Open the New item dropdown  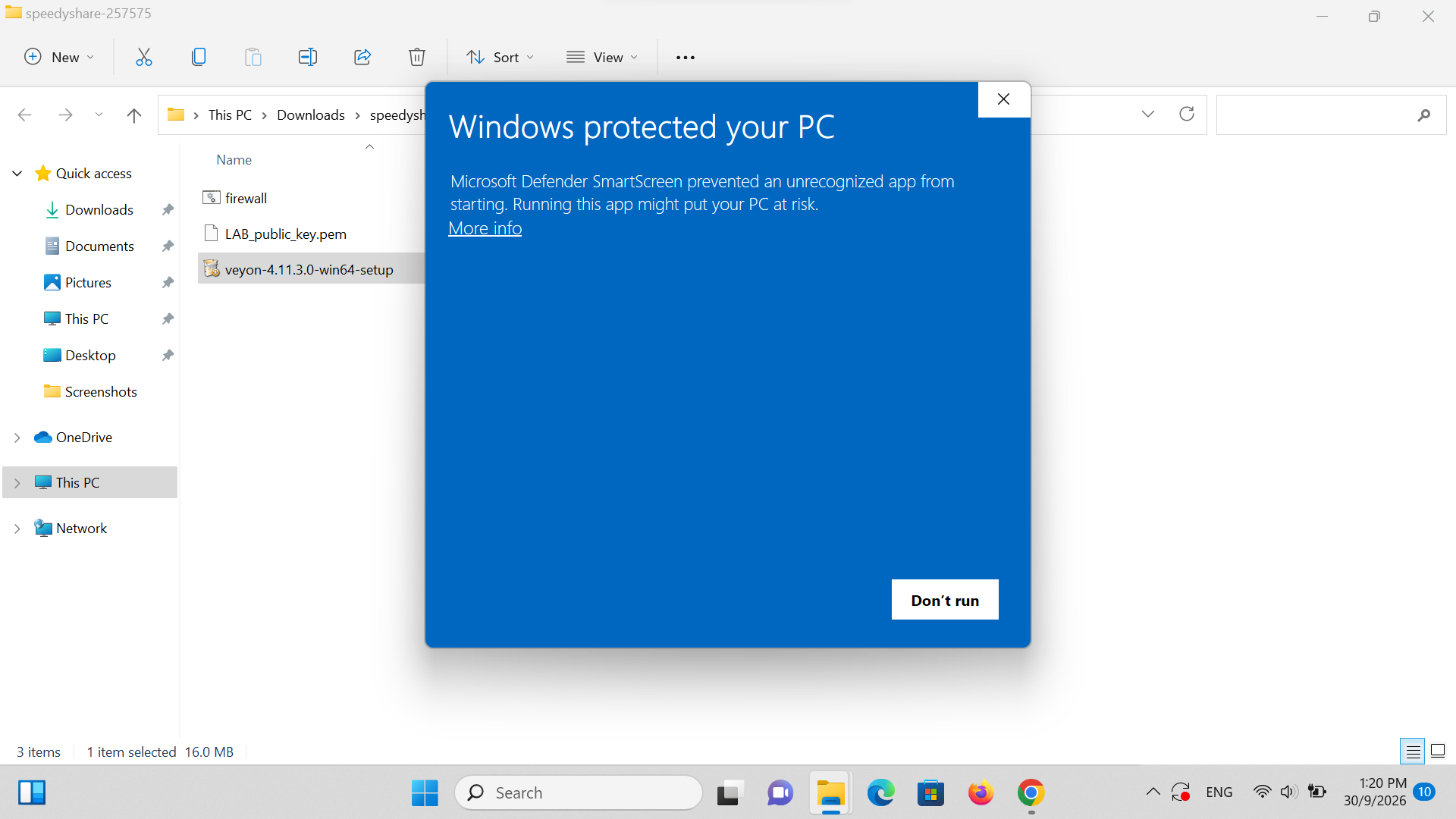(x=59, y=57)
